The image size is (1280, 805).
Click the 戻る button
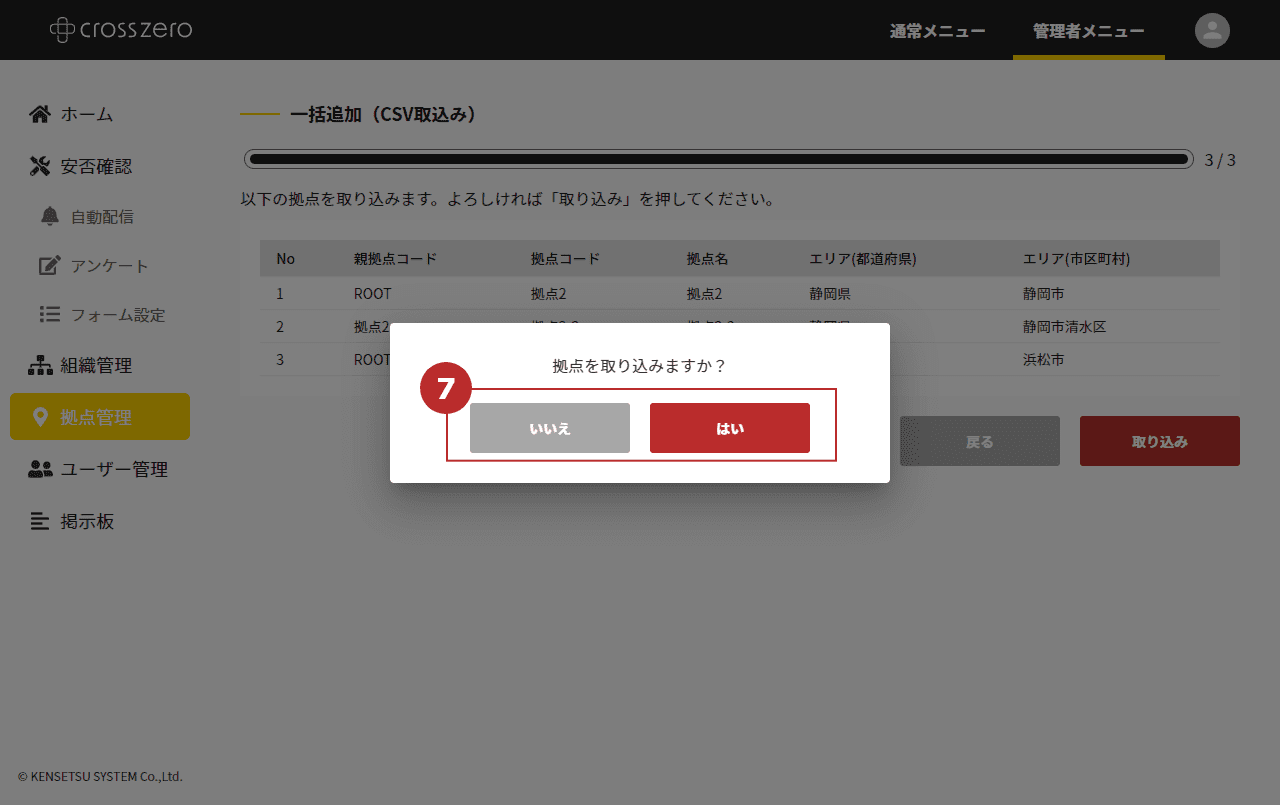pyautogui.click(x=980, y=441)
